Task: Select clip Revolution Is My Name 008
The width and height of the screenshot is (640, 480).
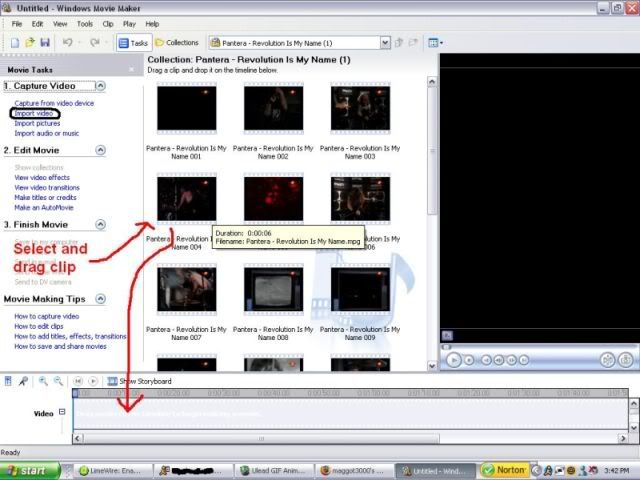Action: click(273, 289)
